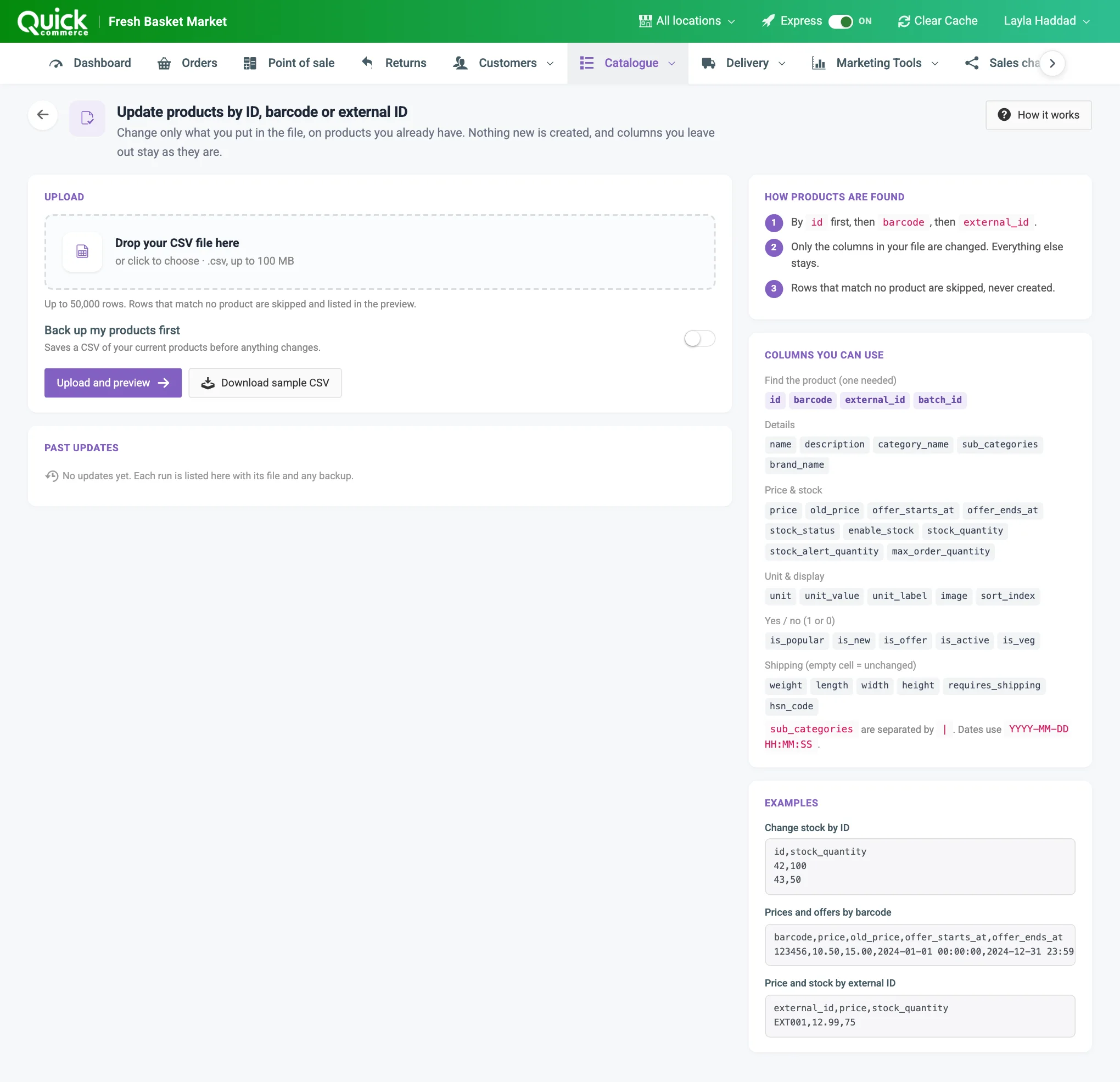The width and height of the screenshot is (1120, 1082).
Task: Click the batch_id column tag
Action: click(939, 400)
